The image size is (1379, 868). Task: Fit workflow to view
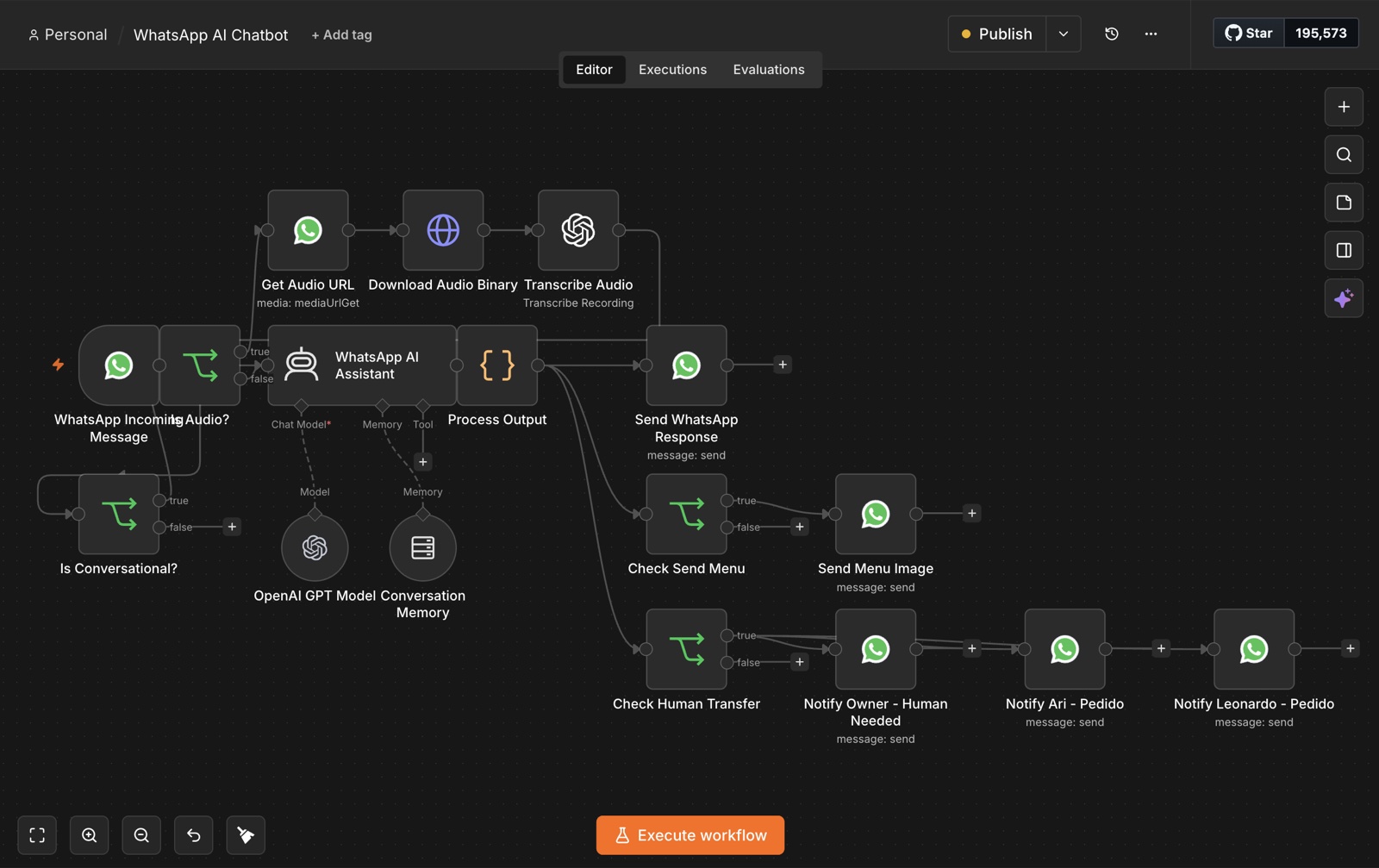[37, 835]
